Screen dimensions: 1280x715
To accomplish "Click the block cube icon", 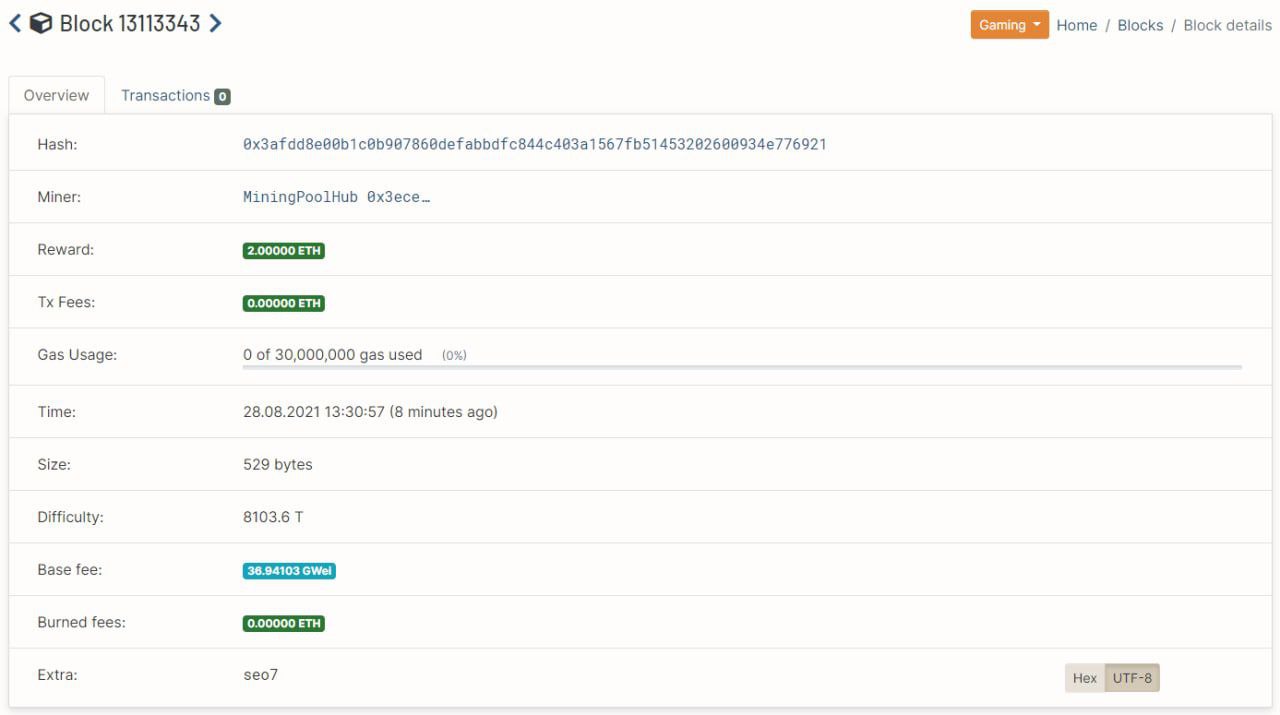I will [41, 24].
